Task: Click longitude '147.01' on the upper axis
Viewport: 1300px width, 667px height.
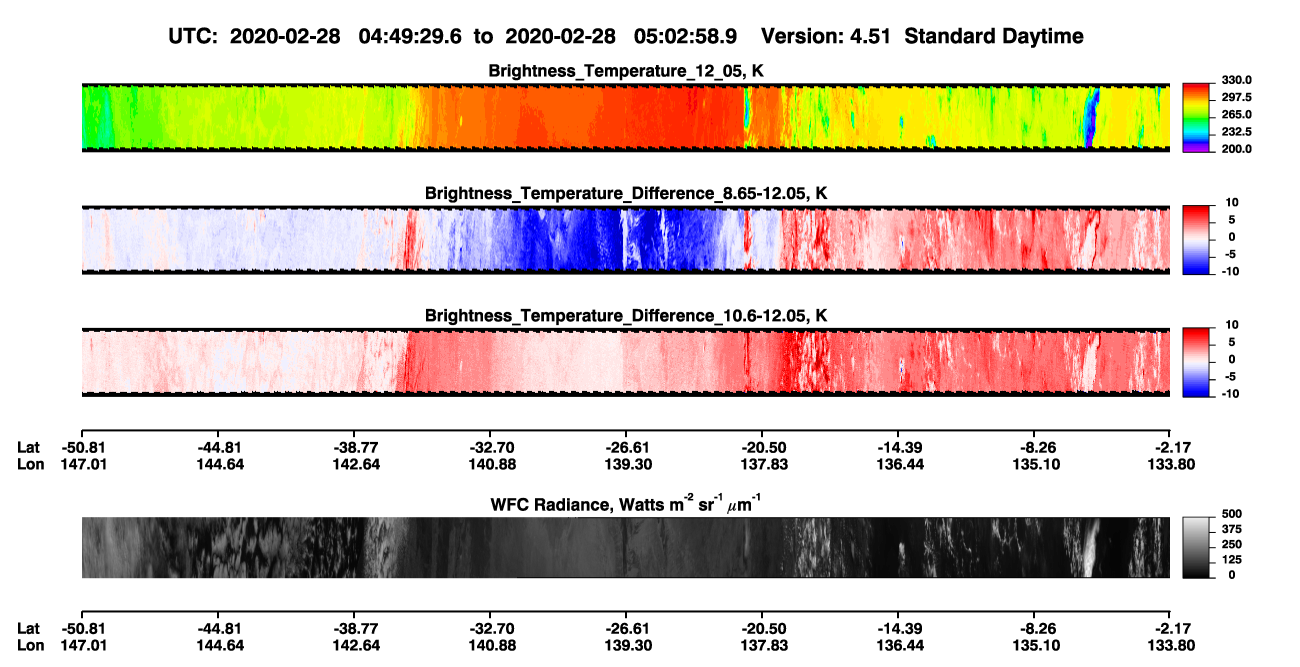Action: point(84,464)
